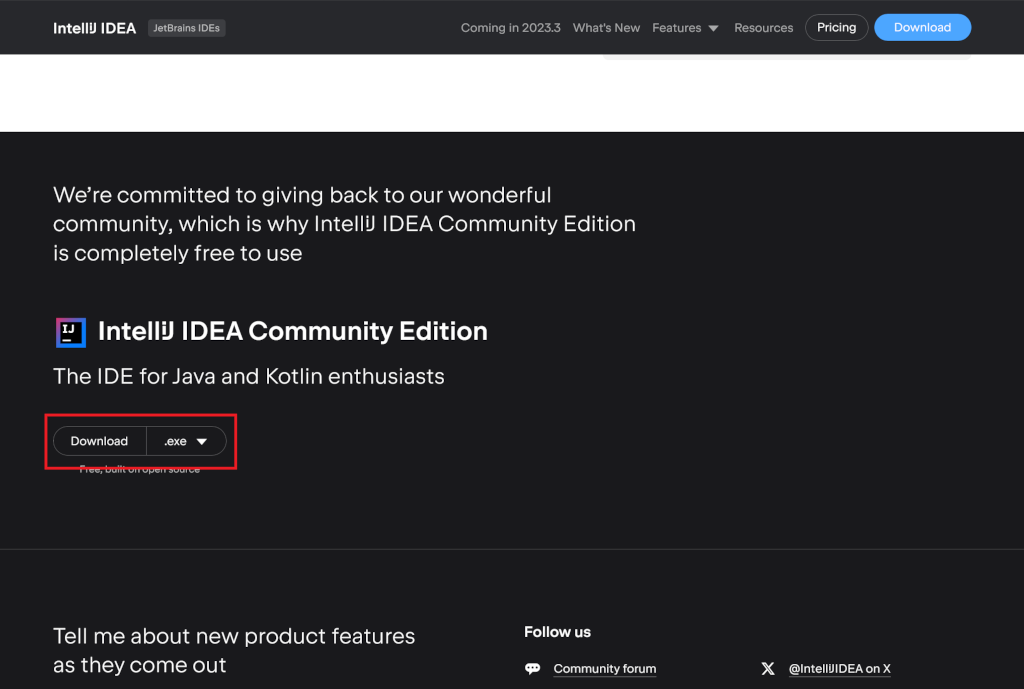Image resolution: width=1024 pixels, height=689 pixels.
Task: Open the JetBrains IDEs badge
Action: coord(187,28)
